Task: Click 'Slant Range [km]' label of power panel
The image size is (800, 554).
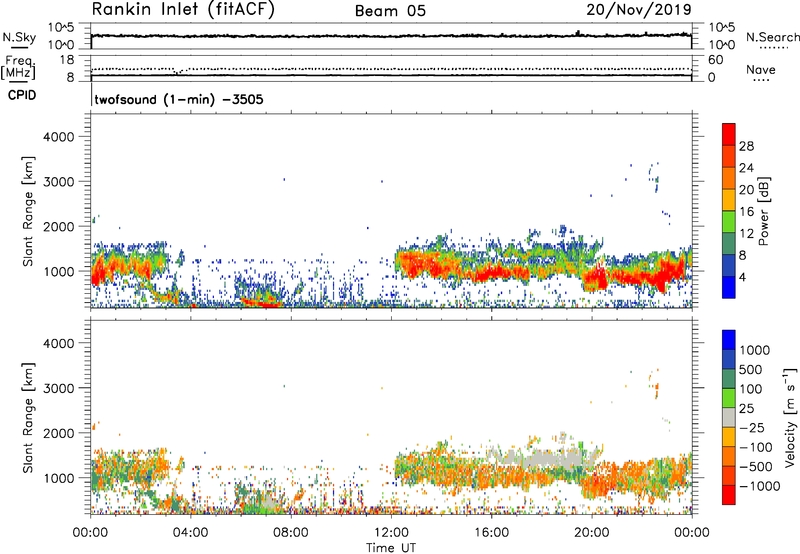Action: click(28, 211)
